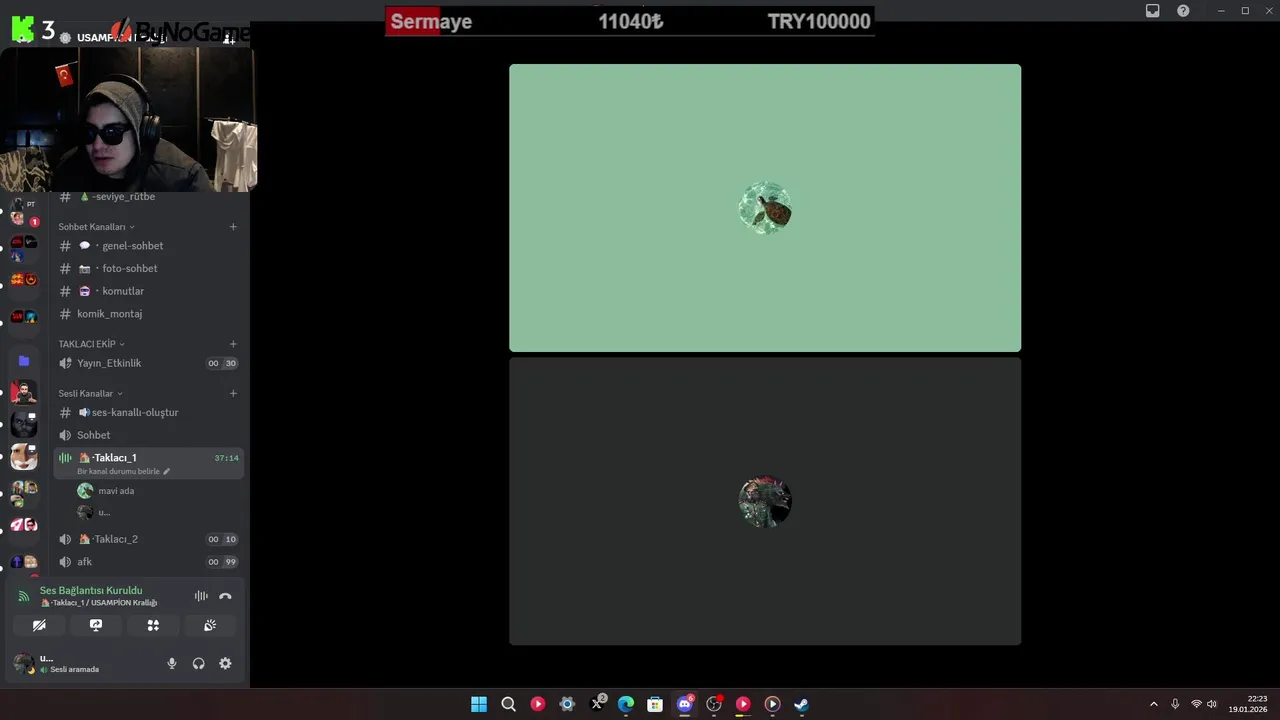
Task: Open Windows taskbar search
Action: coord(508,704)
